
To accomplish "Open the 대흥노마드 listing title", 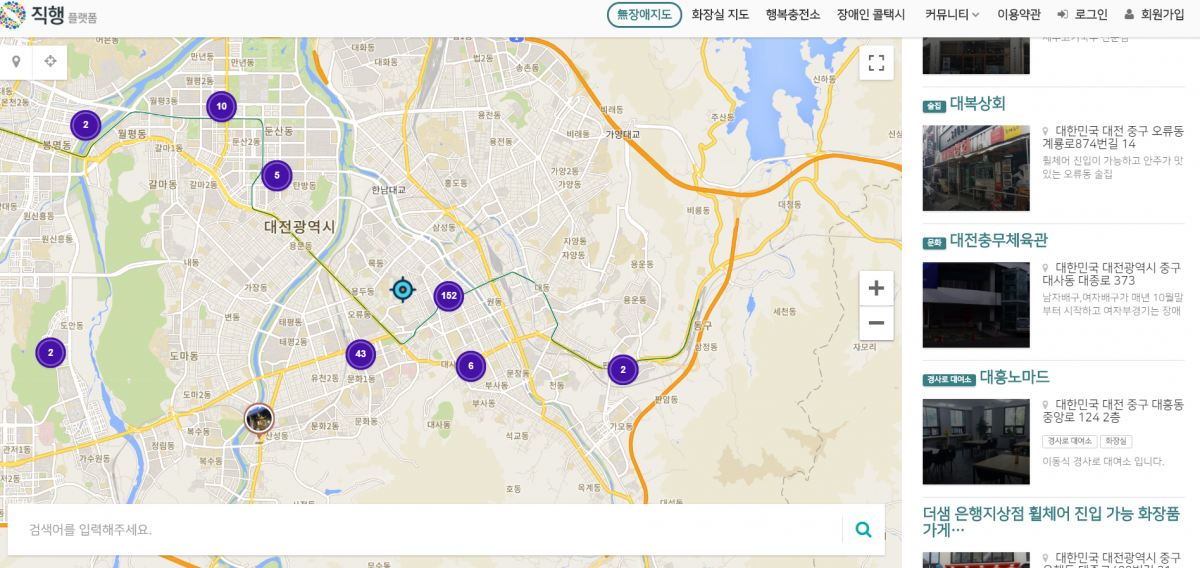I will 1015,377.
